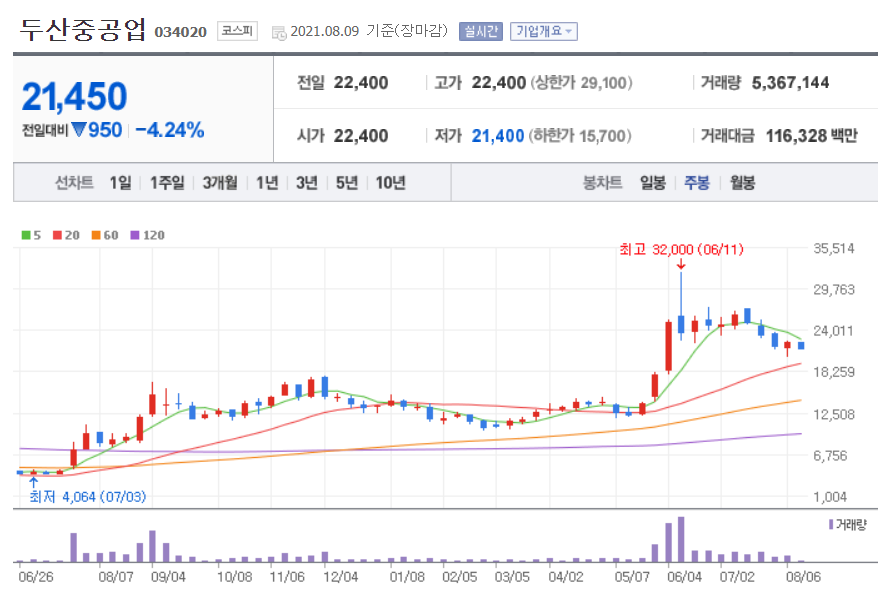Click the current price 21,450
Screen dimensions: 878x592
tap(74, 96)
